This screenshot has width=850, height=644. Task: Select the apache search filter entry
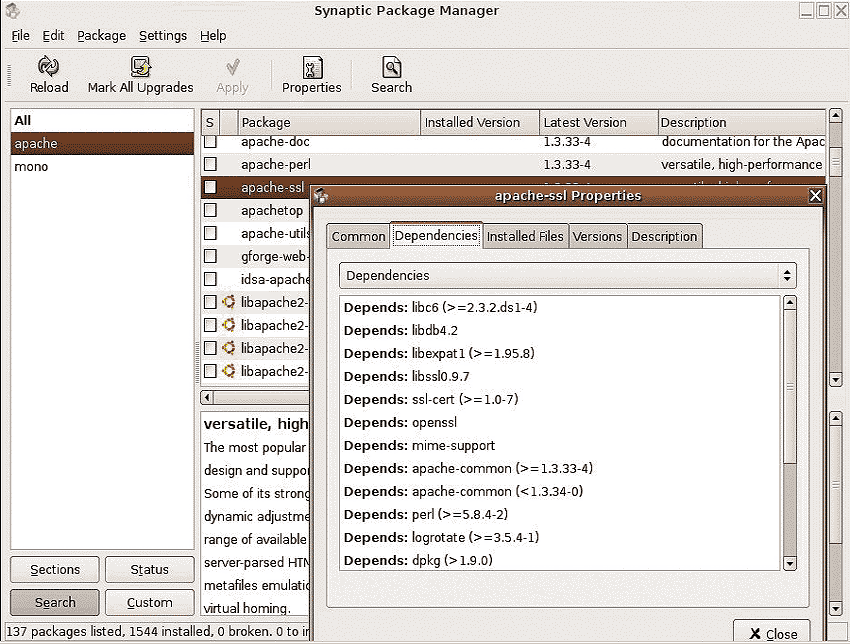click(102, 144)
